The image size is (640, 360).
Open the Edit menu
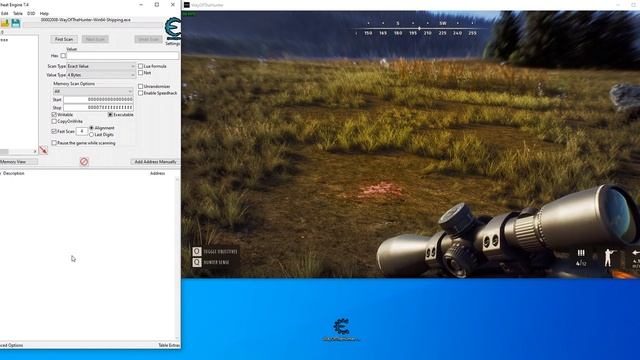click(x=4, y=13)
